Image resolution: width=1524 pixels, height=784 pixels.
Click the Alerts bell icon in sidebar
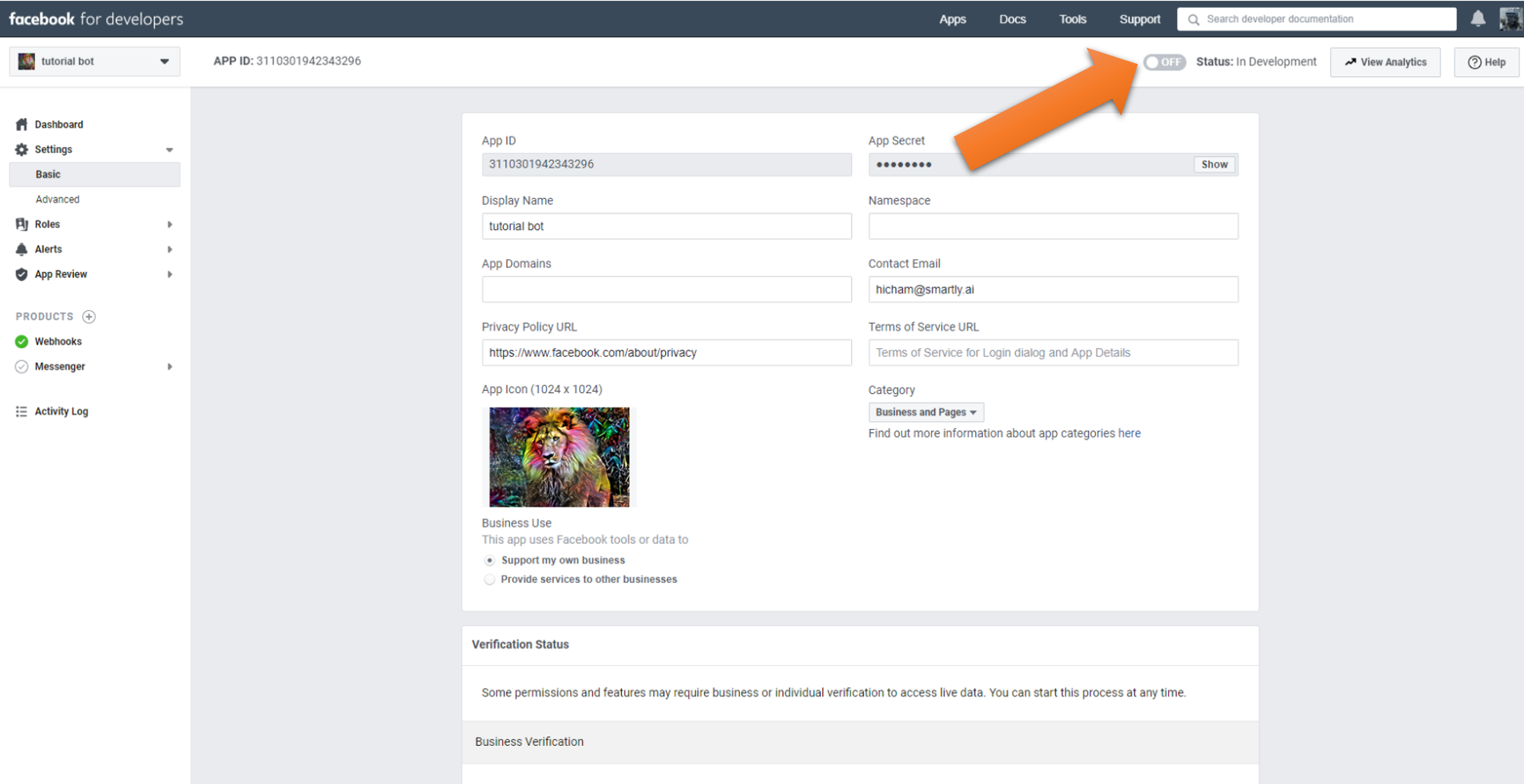tap(21, 249)
